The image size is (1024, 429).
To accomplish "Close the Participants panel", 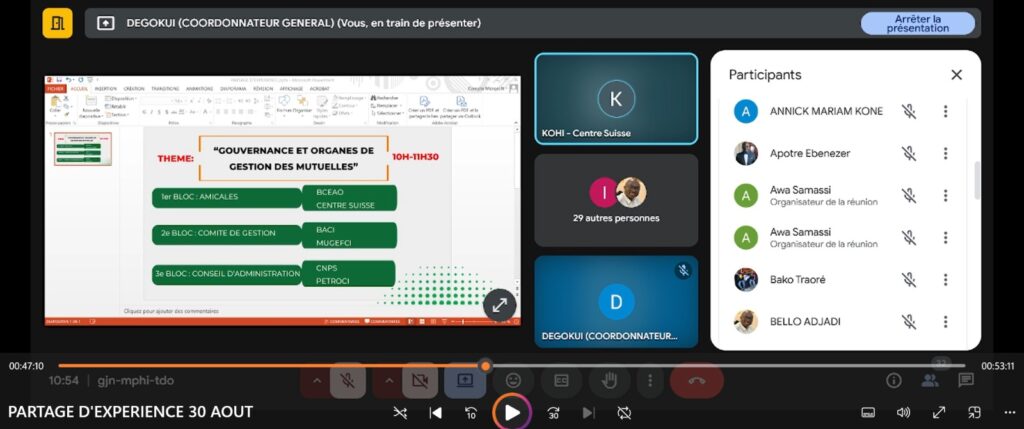I will pos(956,75).
